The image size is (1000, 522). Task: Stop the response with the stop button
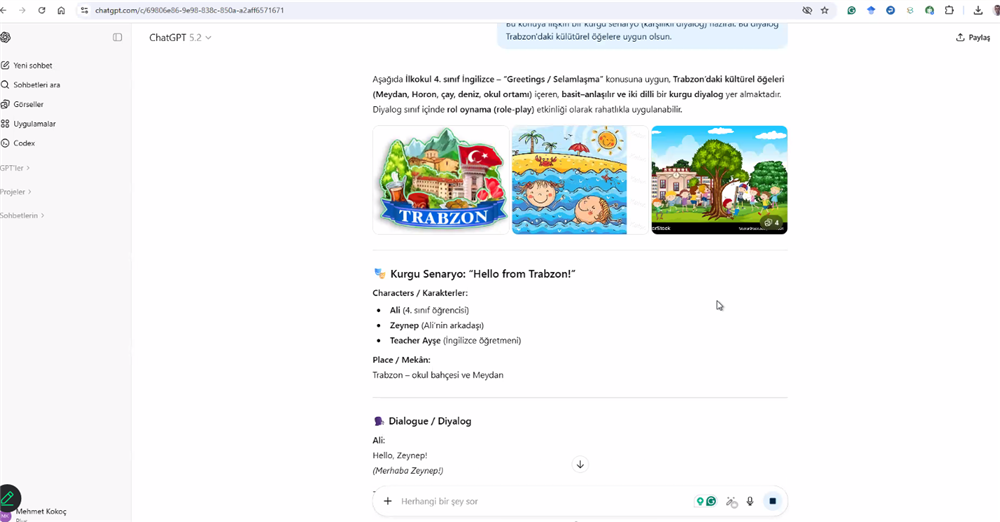[x=773, y=501]
